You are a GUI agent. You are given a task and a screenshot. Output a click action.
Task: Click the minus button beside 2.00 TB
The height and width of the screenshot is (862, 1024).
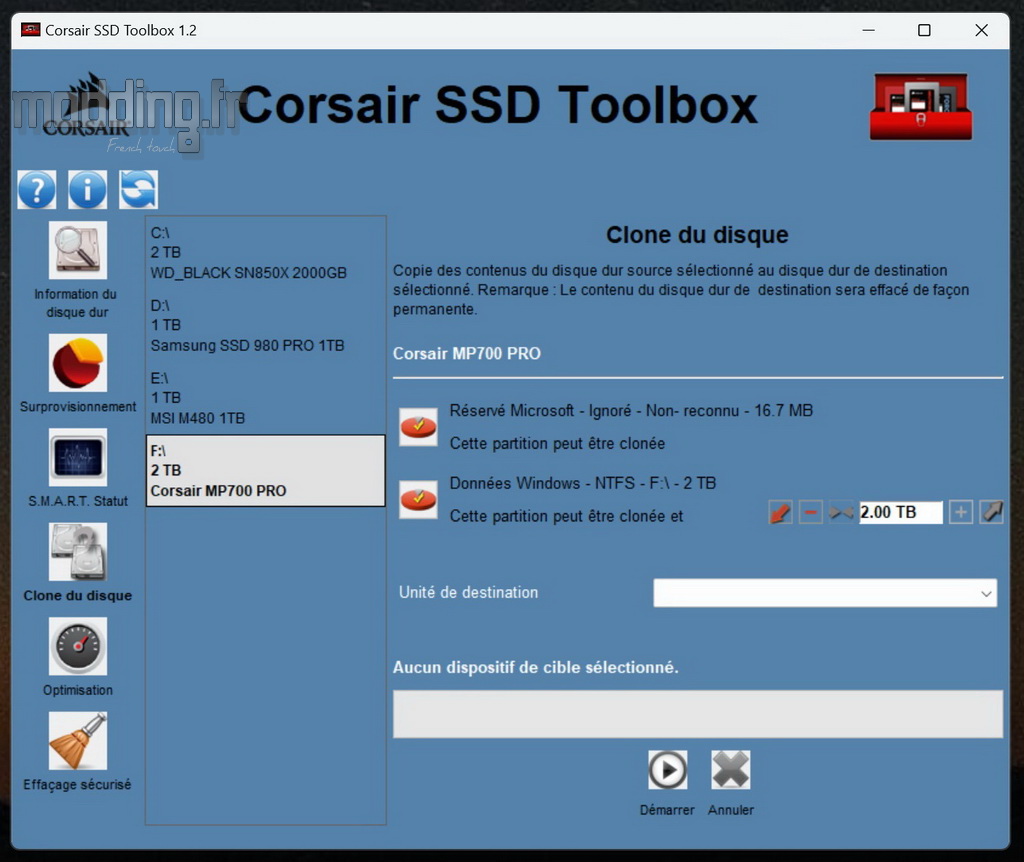click(x=810, y=512)
